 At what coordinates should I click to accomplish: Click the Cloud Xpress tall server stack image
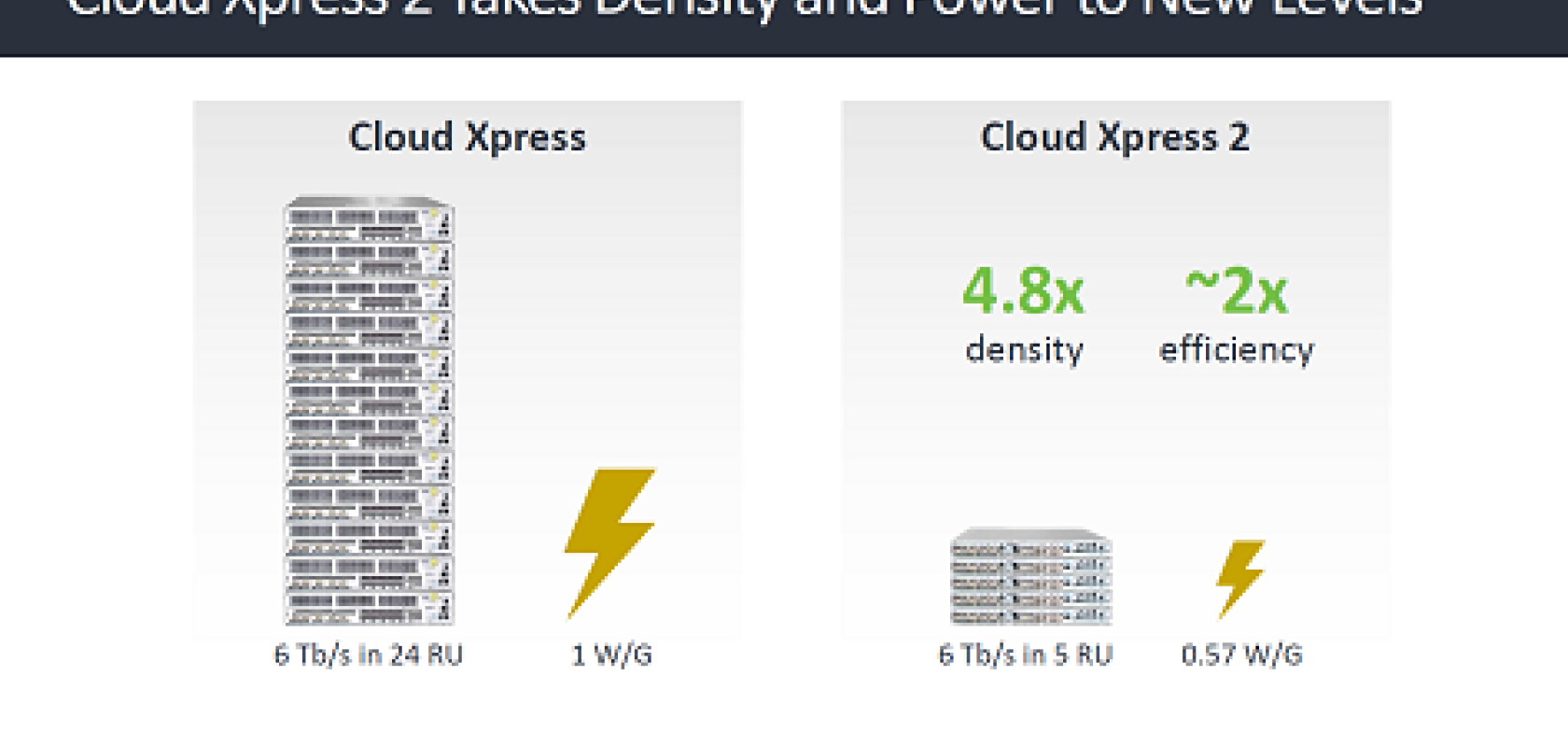pyautogui.click(x=369, y=410)
